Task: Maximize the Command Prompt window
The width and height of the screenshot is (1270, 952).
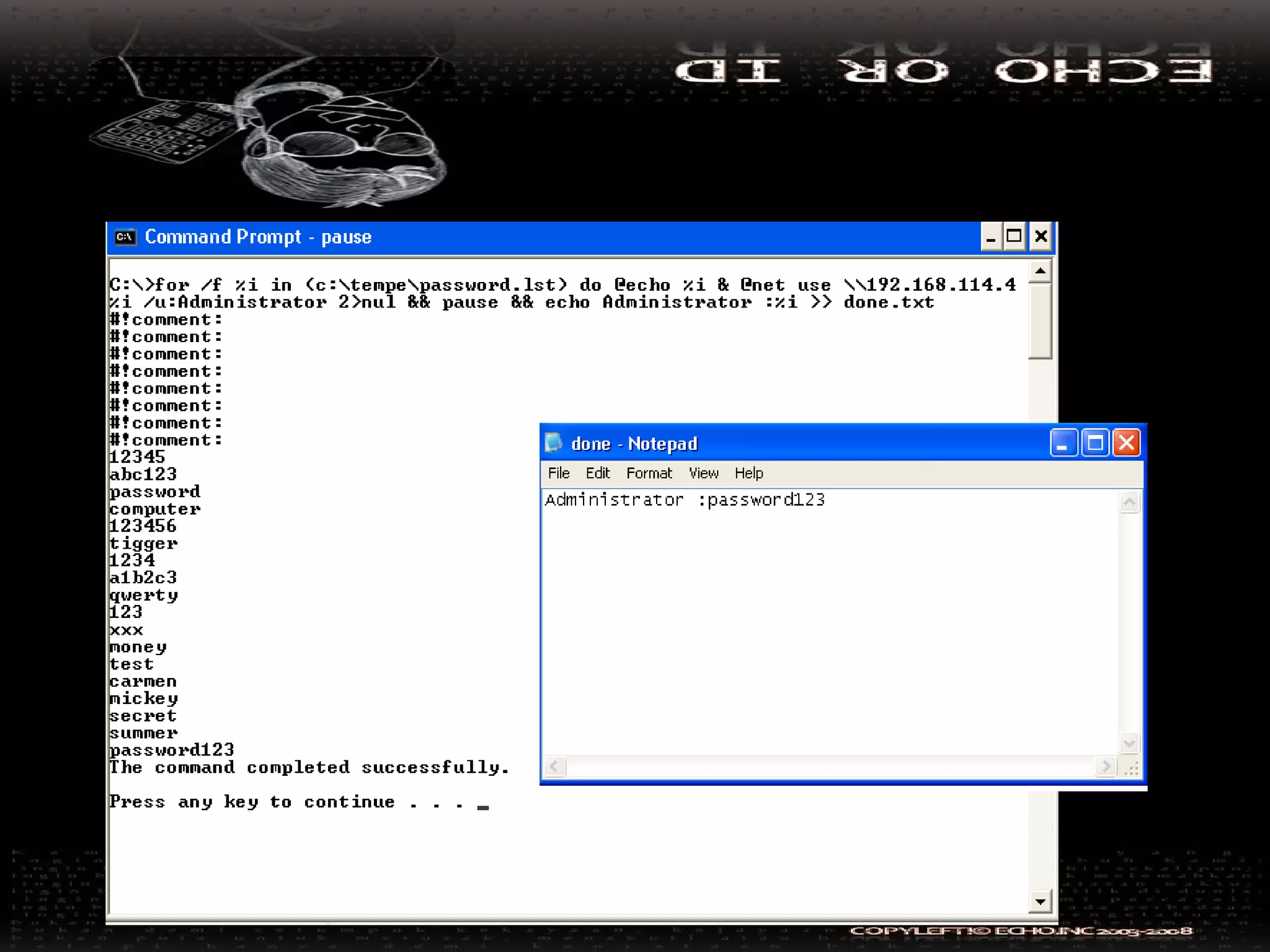Action: (1015, 237)
